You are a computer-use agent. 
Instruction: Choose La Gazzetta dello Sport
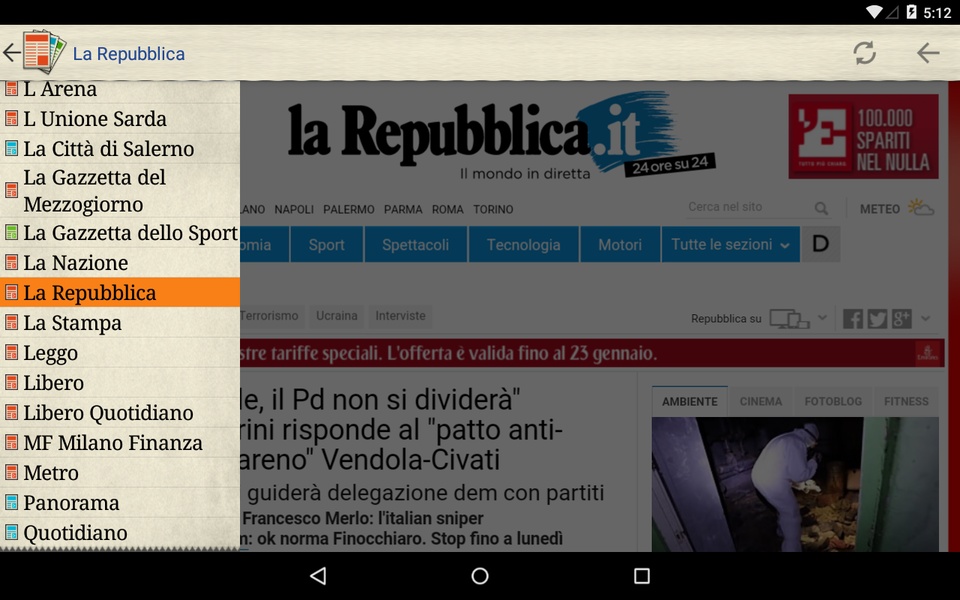[x=120, y=233]
